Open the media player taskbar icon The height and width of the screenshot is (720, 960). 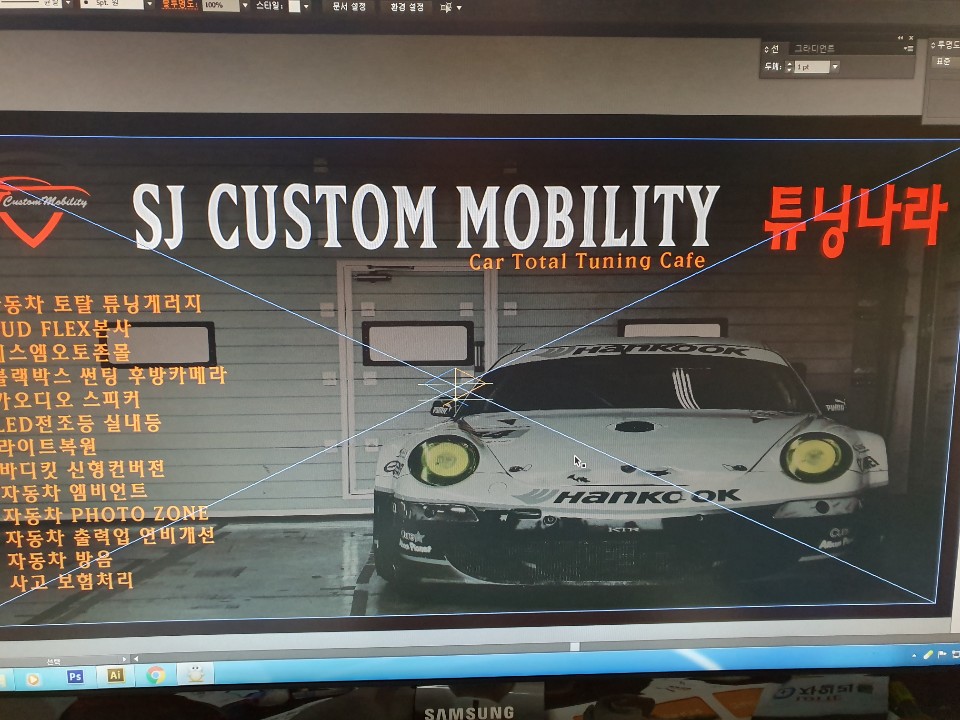point(33,679)
